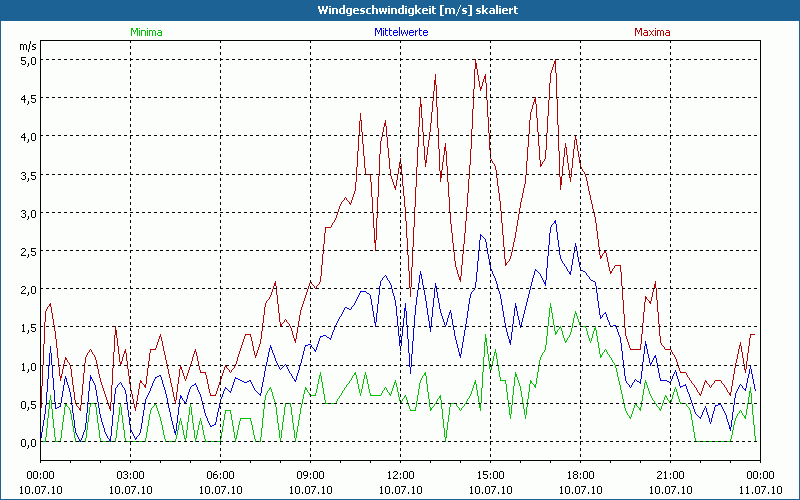800x500 pixels.
Task: Click the '11.07.10' date label
Action: tap(760, 490)
